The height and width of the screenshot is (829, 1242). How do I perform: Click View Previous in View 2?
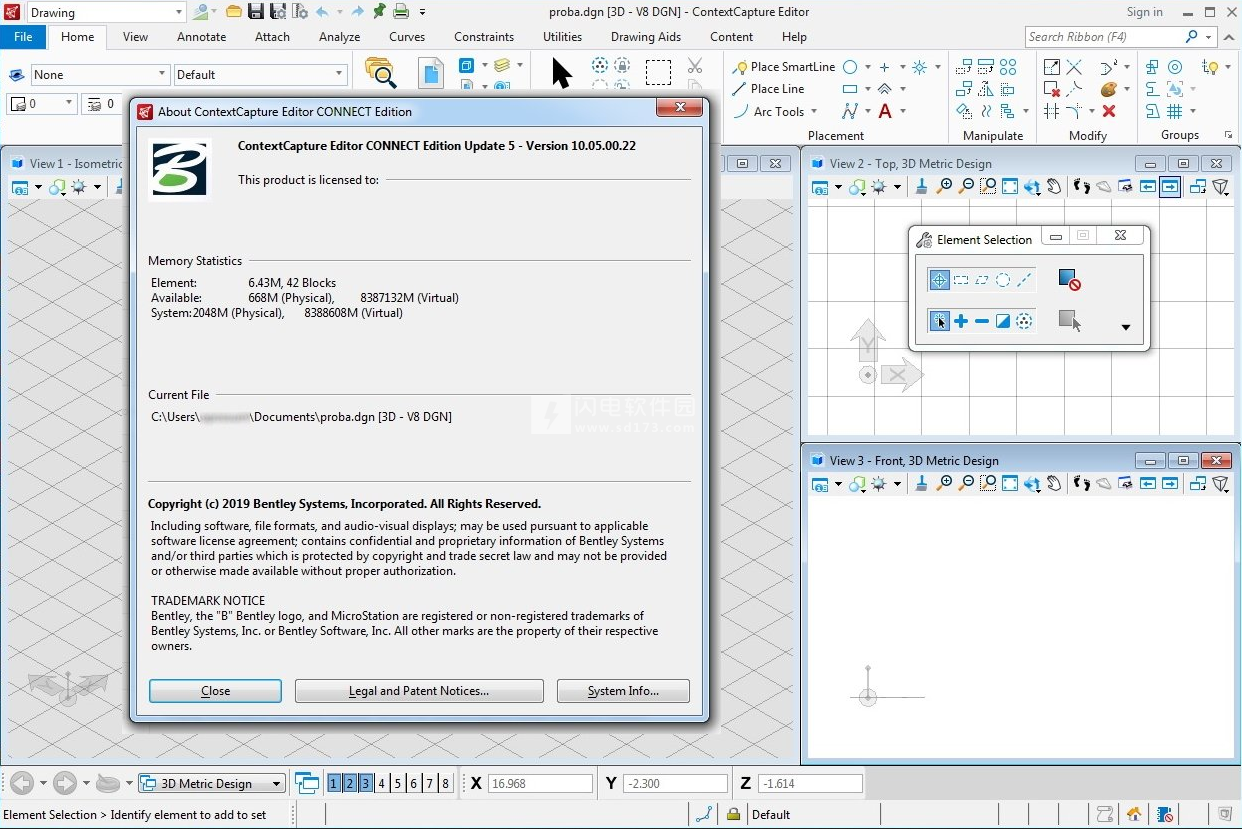click(1148, 187)
